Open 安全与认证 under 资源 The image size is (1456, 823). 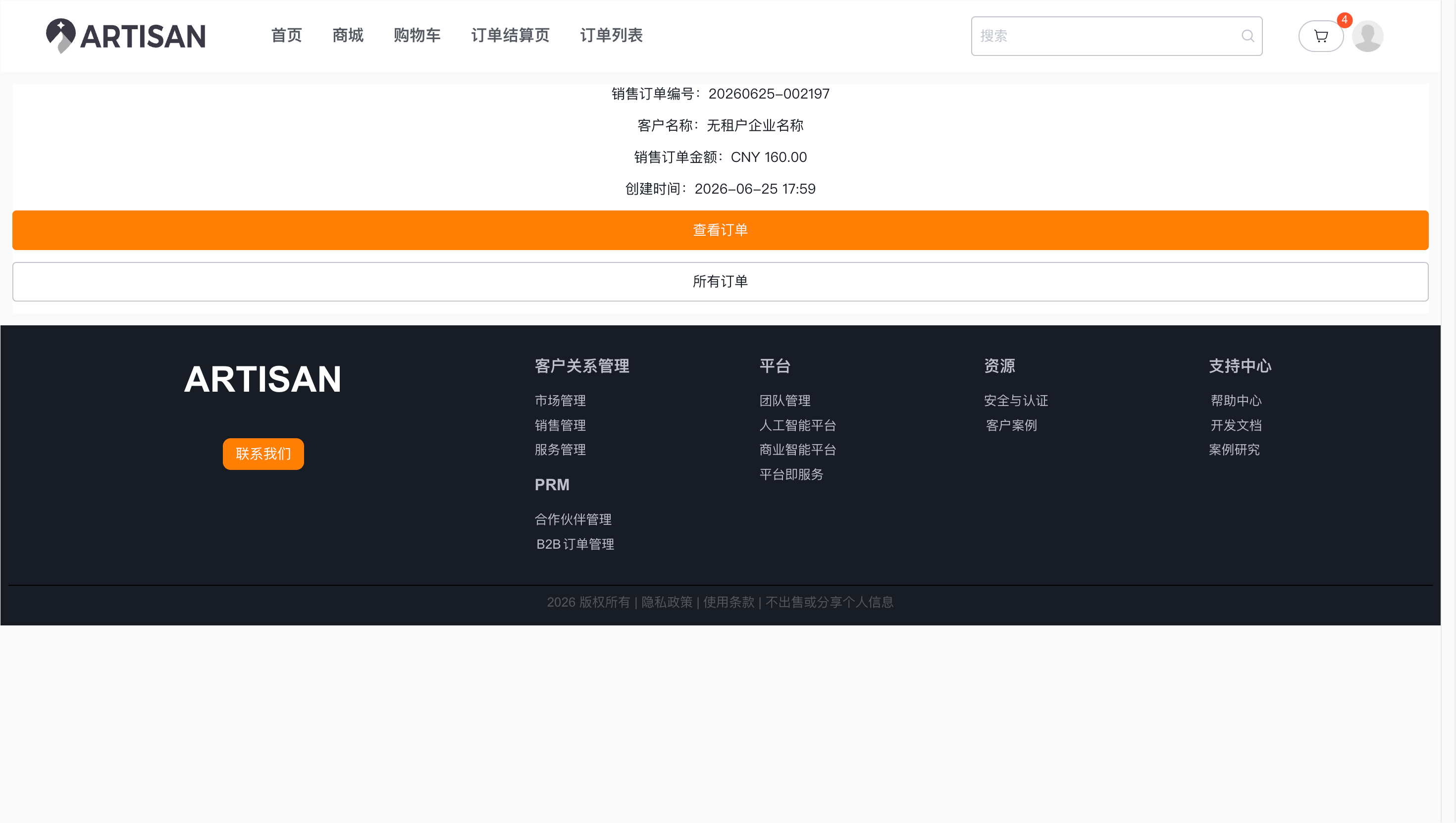(x=1016, y=401)
